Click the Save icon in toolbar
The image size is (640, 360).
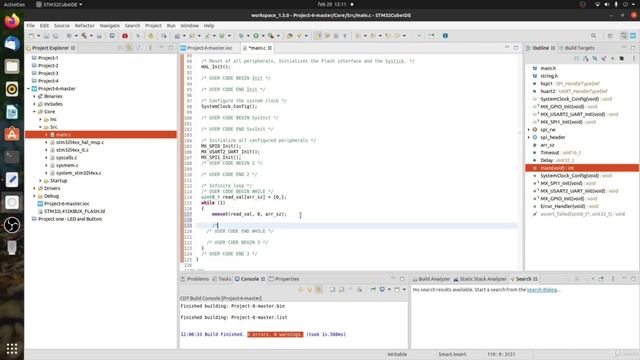[x=47, y=36]
